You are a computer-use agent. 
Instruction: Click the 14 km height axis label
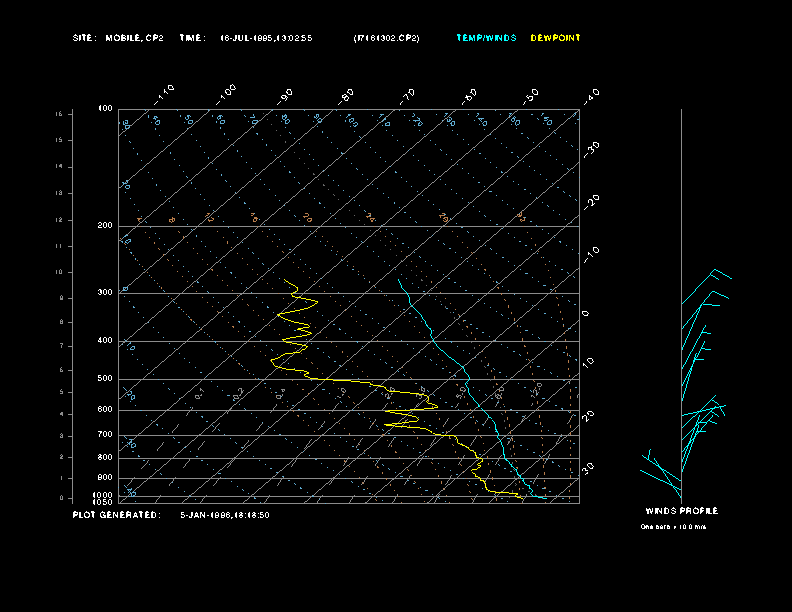click(x=59, y=166)
